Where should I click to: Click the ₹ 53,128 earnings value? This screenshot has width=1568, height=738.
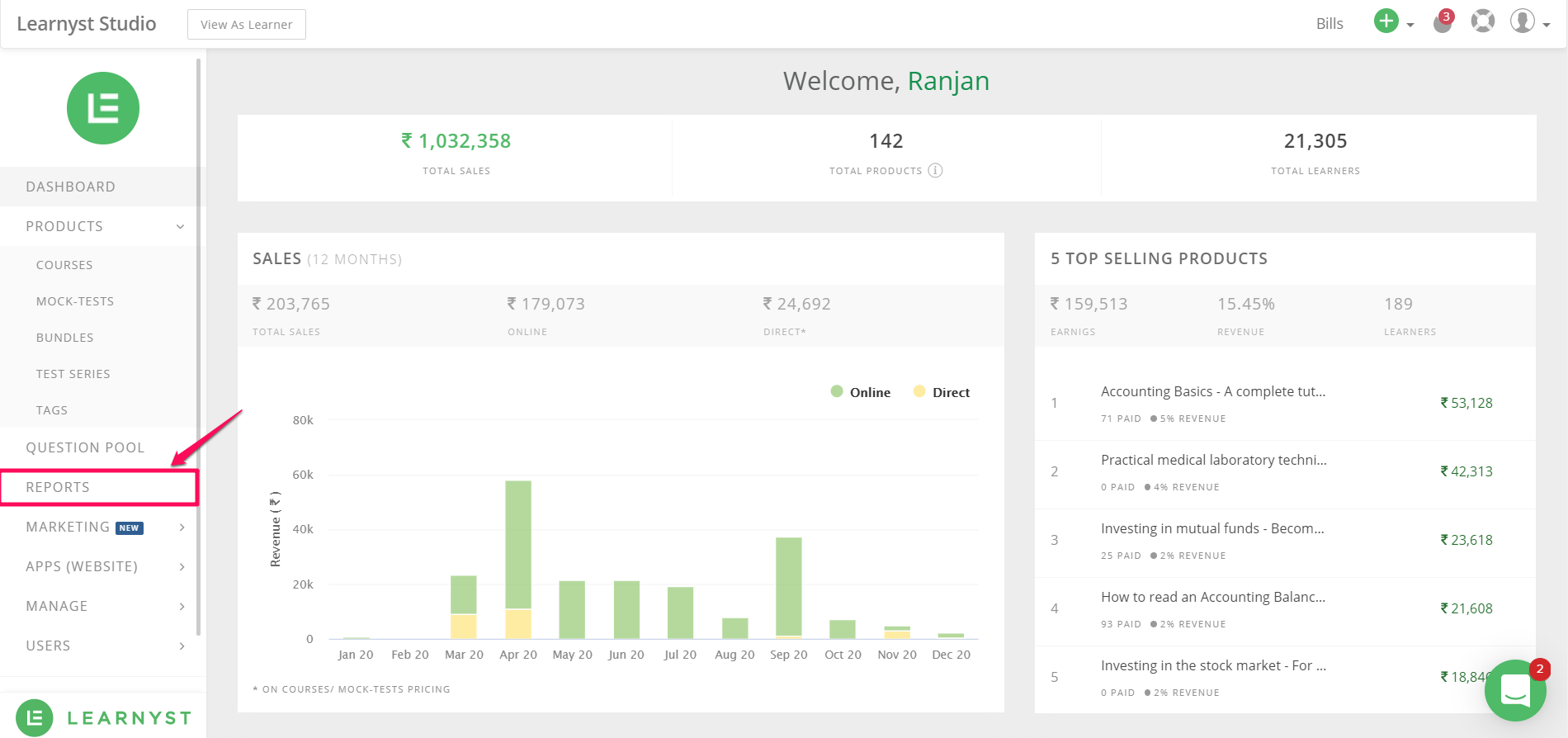click(1466, 403)
